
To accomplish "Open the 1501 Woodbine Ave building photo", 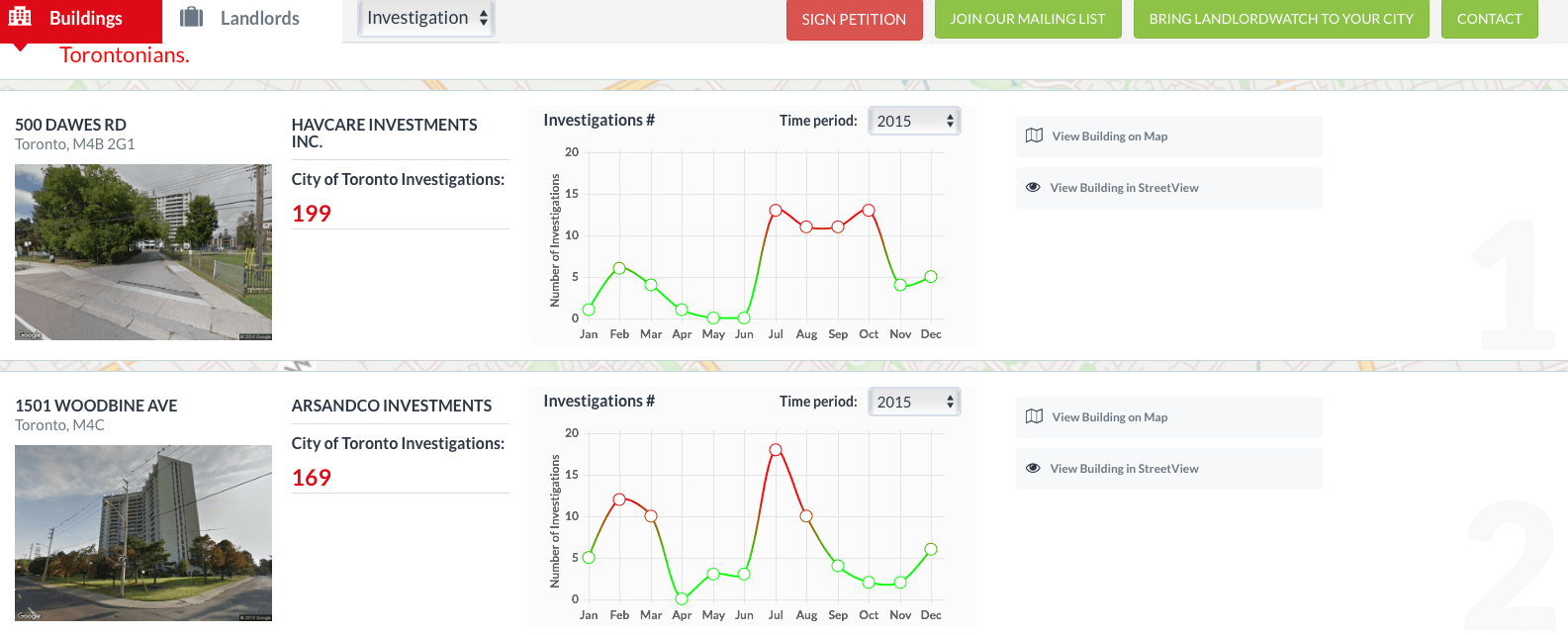I will (x=143, y=533).
